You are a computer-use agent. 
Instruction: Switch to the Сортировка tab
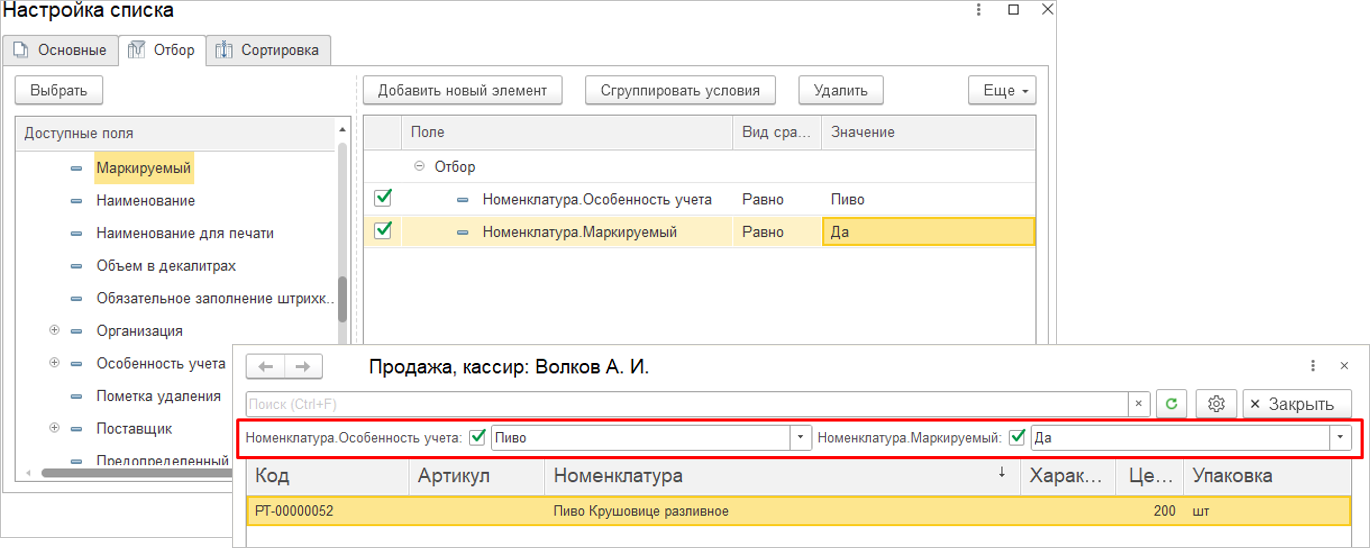pyautogui.click(x=269, y=50)
